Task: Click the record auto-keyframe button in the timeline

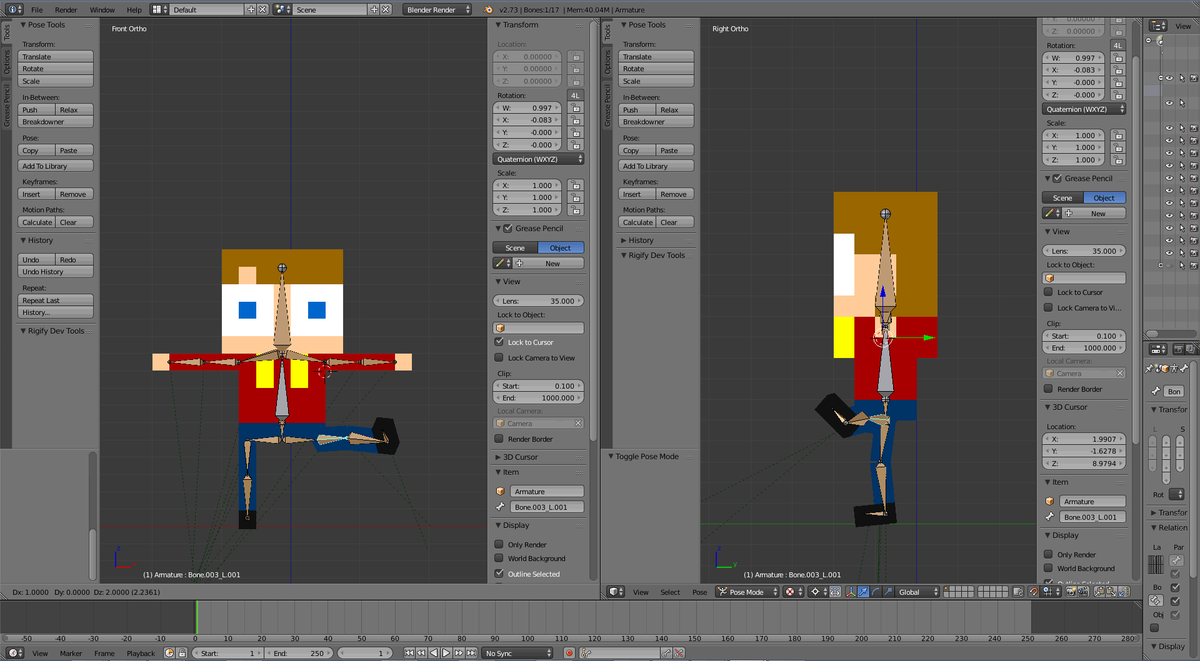Action: pyautogui.click(x=569, y=653)
